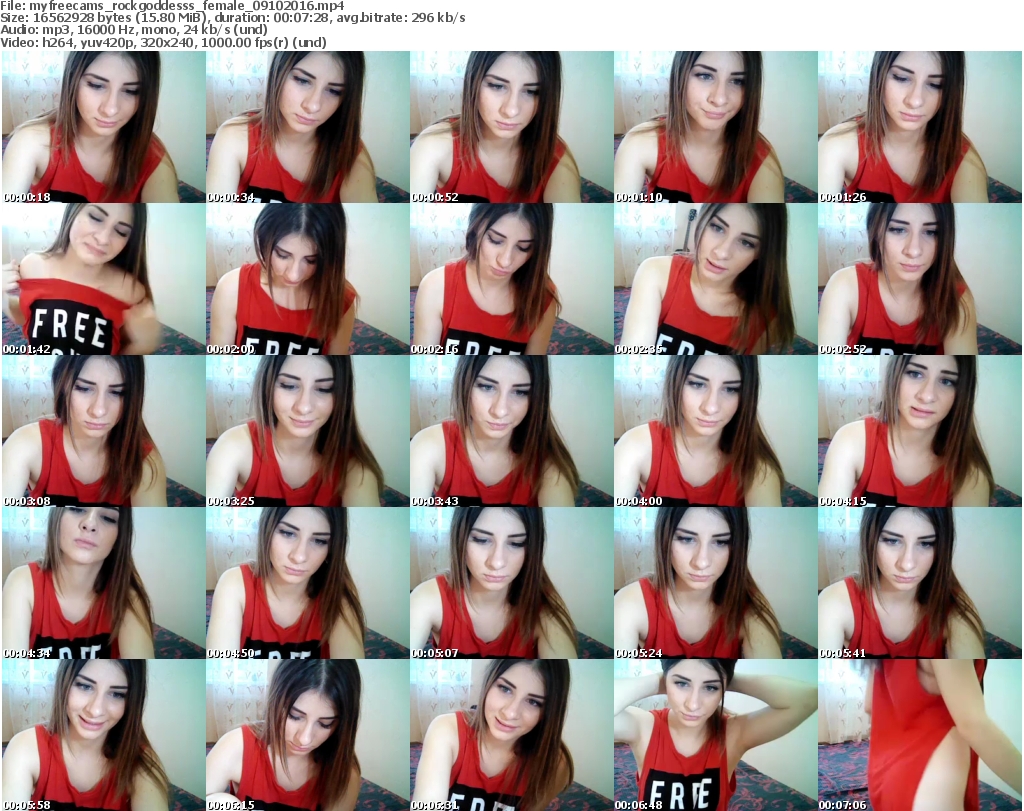Select the frame stamped 00:05:24
Viewport: 1024px width, 811px height.
tap(715, 583)
